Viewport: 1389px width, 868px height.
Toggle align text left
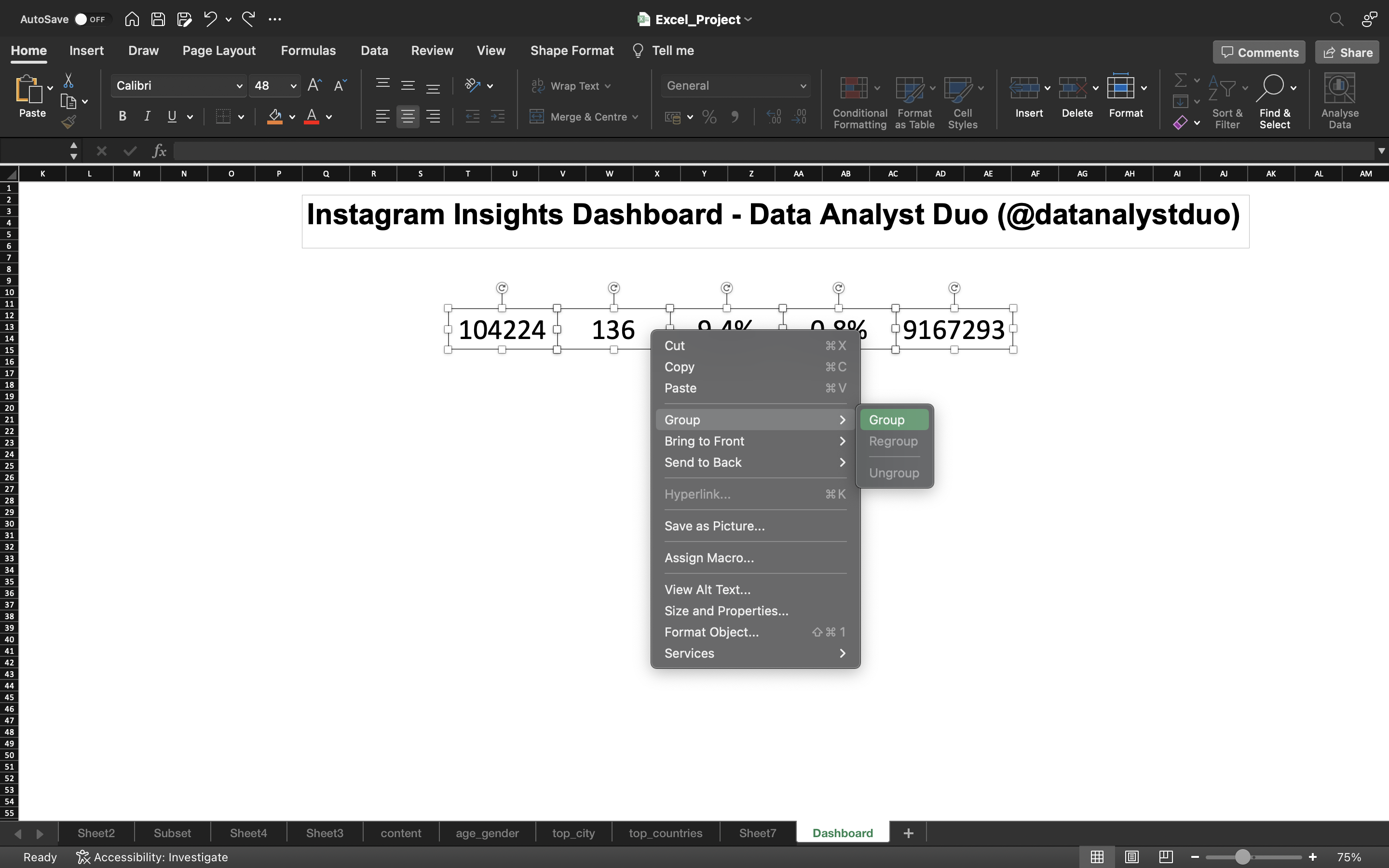coord(382,117)
